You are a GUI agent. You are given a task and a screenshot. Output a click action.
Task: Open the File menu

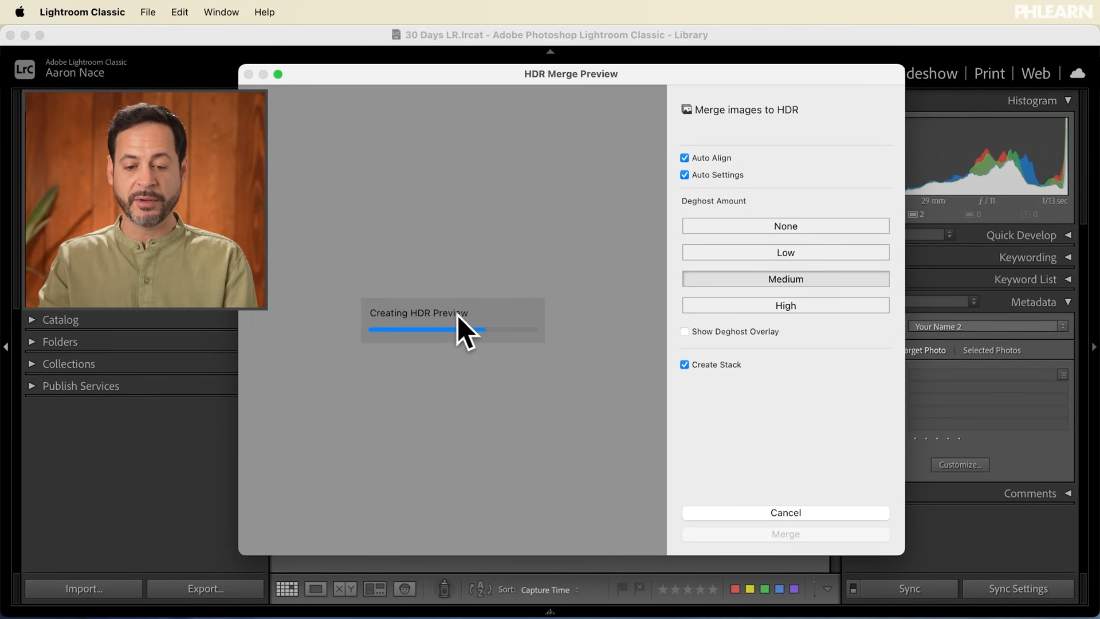tap(147, 12)
